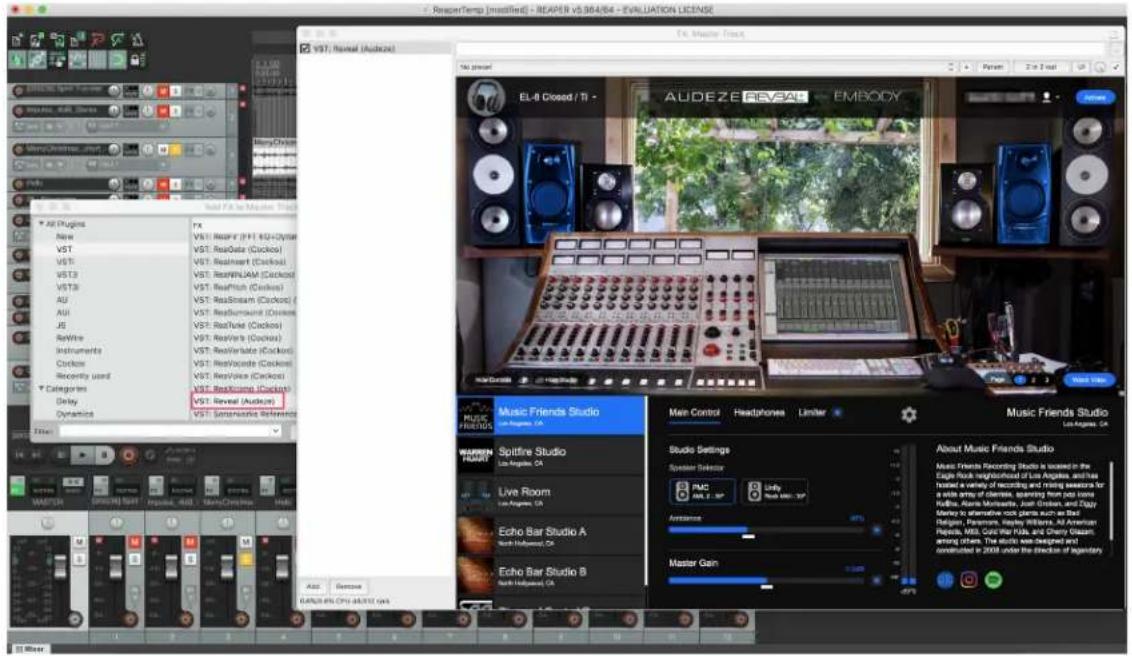
Task: Click the green Spotify icon
Action: [993, 580]
